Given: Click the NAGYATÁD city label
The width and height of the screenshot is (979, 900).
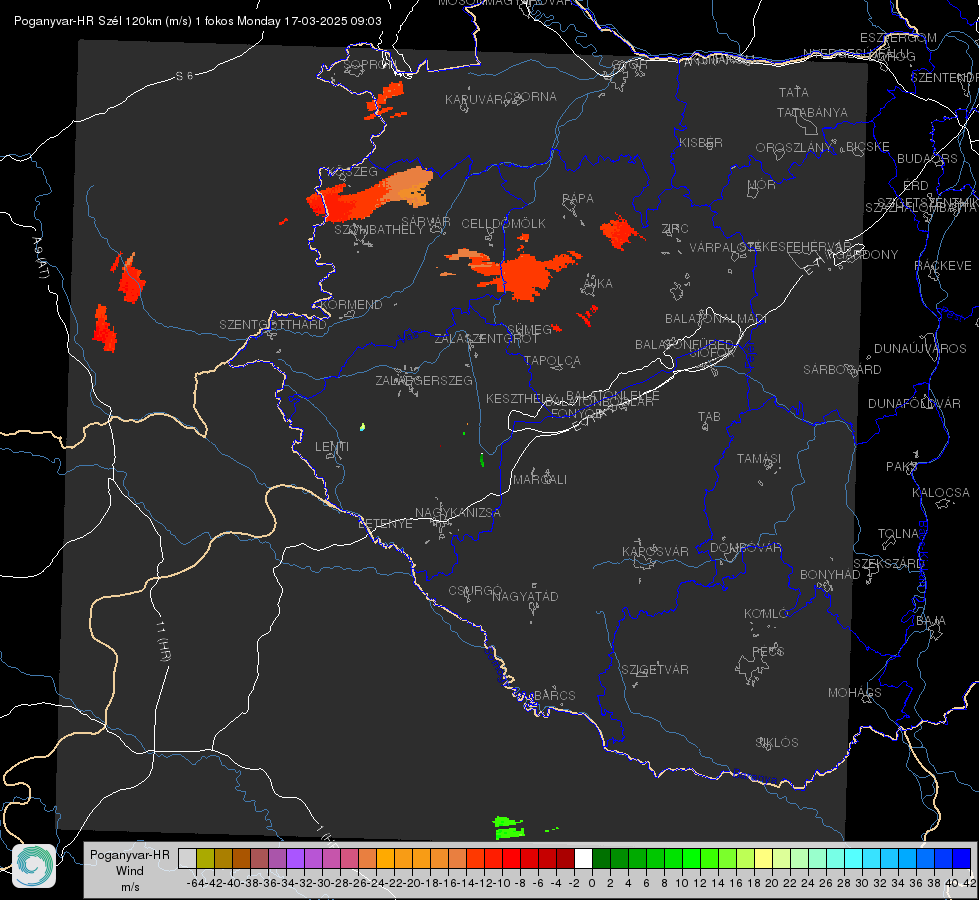Looking at the screenshot, I should click(525, 596).
